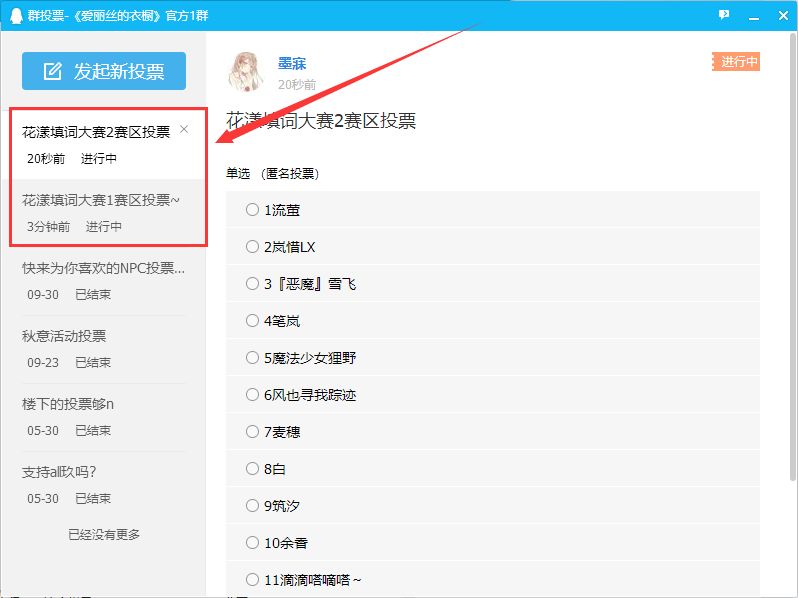The width and height of the screenshot is (798, 598).
Task: Delete the 花漾填词大赛2赛区投票 entry via X
Action: coord(184,130)
